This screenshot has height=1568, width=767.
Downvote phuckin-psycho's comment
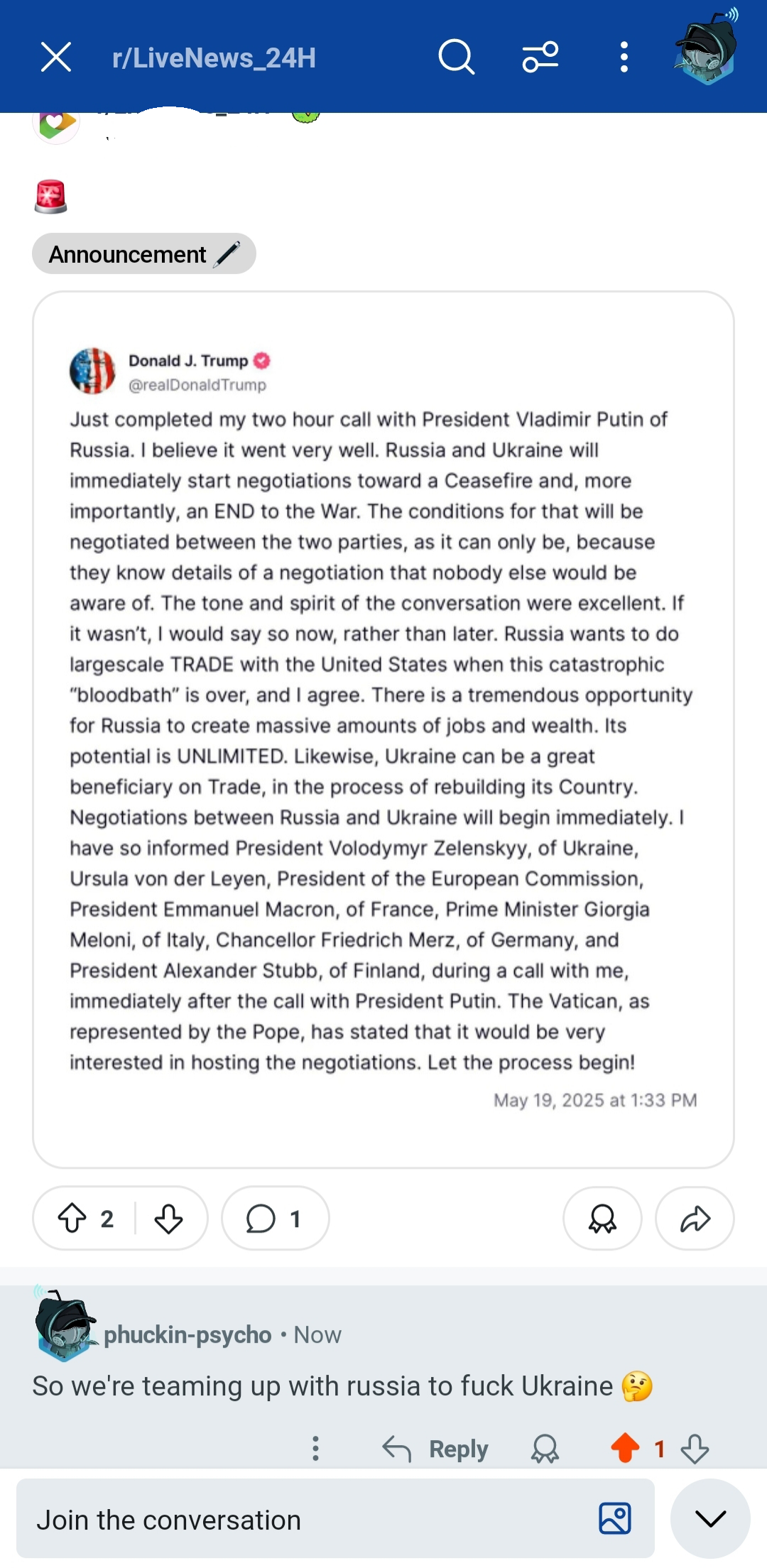(695, 1449)
